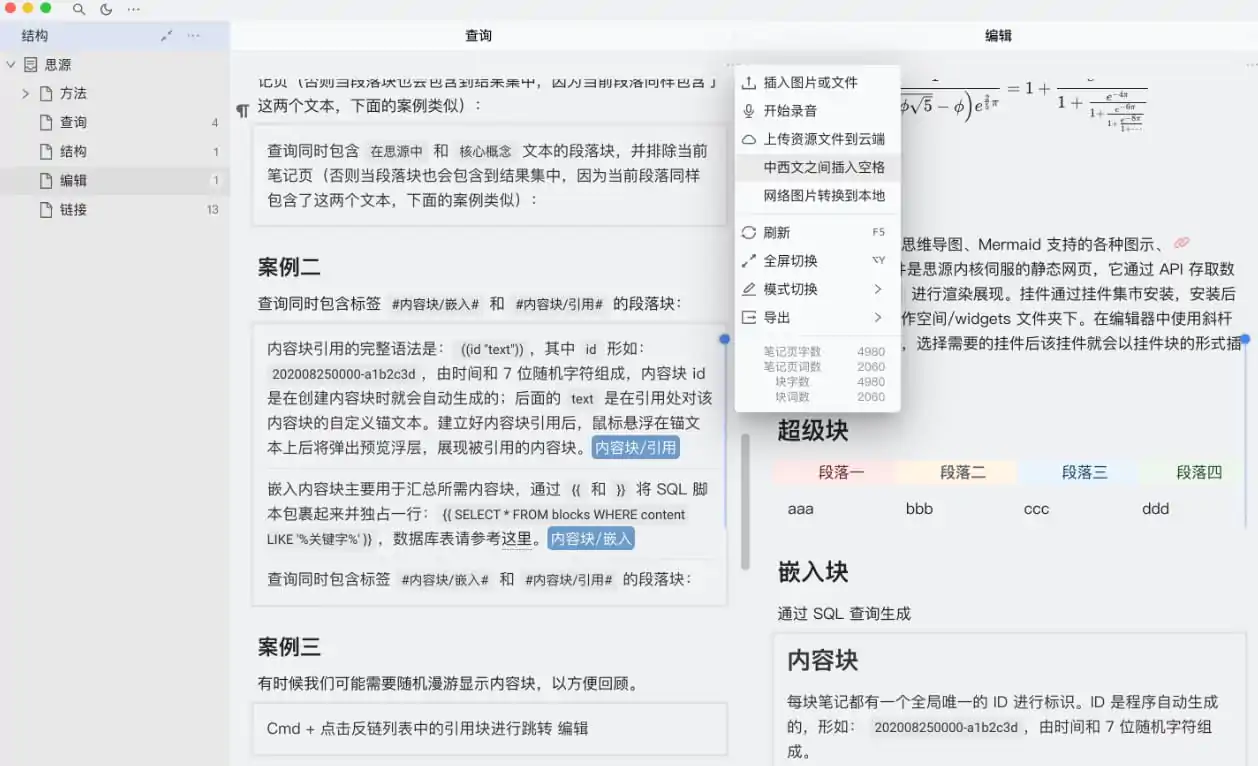The height and width of the screenshot is (766, 1258).
Task: Select the pink 段落一 colored header
Action: 839,471
